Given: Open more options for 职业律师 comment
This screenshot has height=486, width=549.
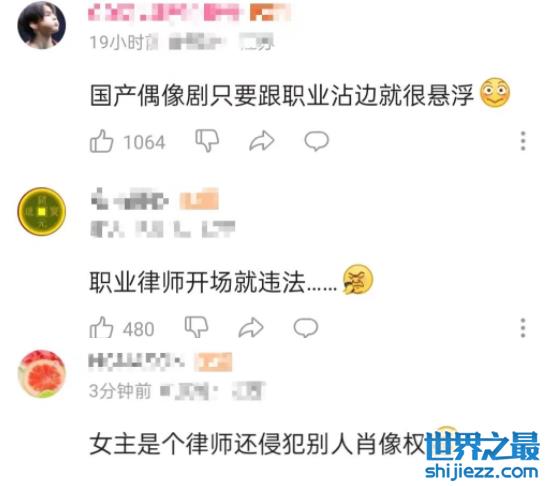Looking at the screenshot, I should (523, 328).
